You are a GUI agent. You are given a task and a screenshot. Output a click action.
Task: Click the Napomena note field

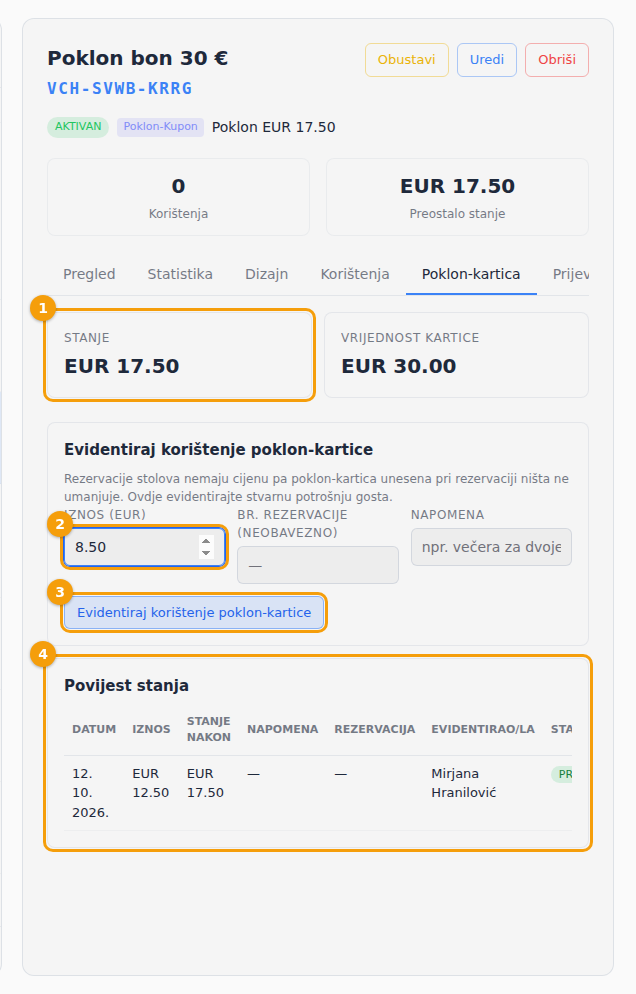491,547
